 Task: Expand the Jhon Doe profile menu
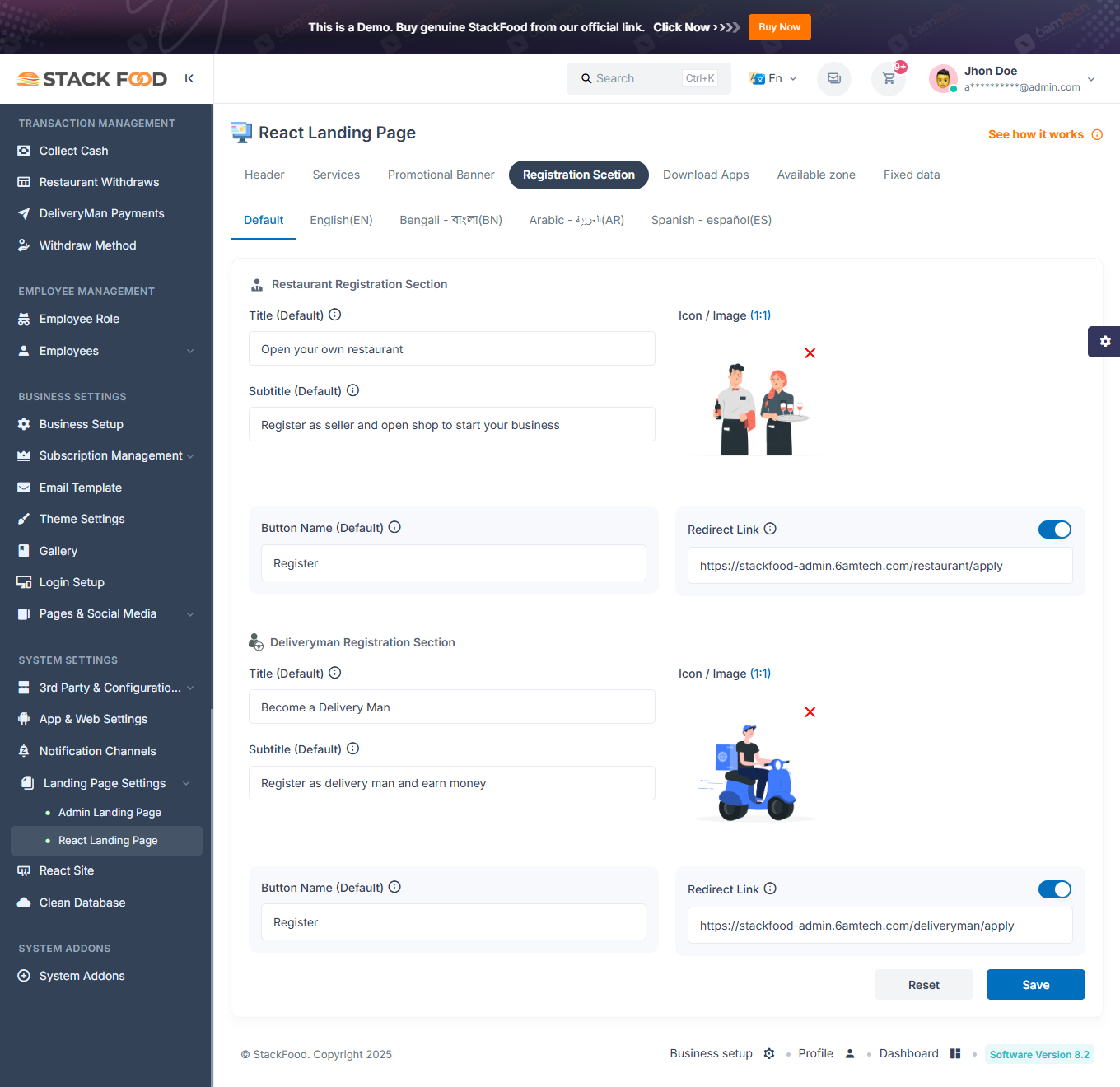(1090, 79)
